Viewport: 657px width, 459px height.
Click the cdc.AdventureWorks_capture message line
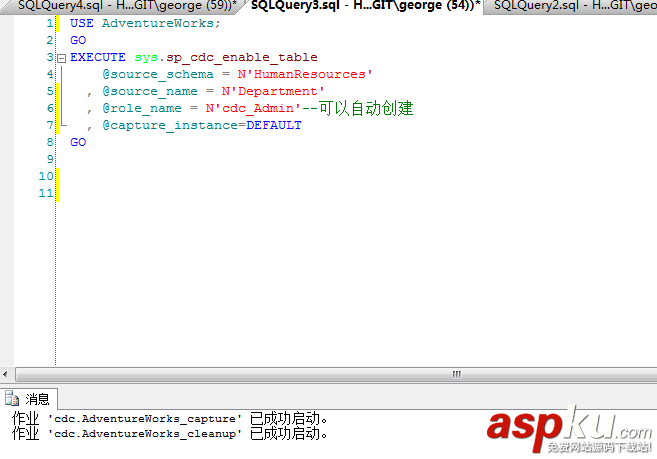point(170,418)
